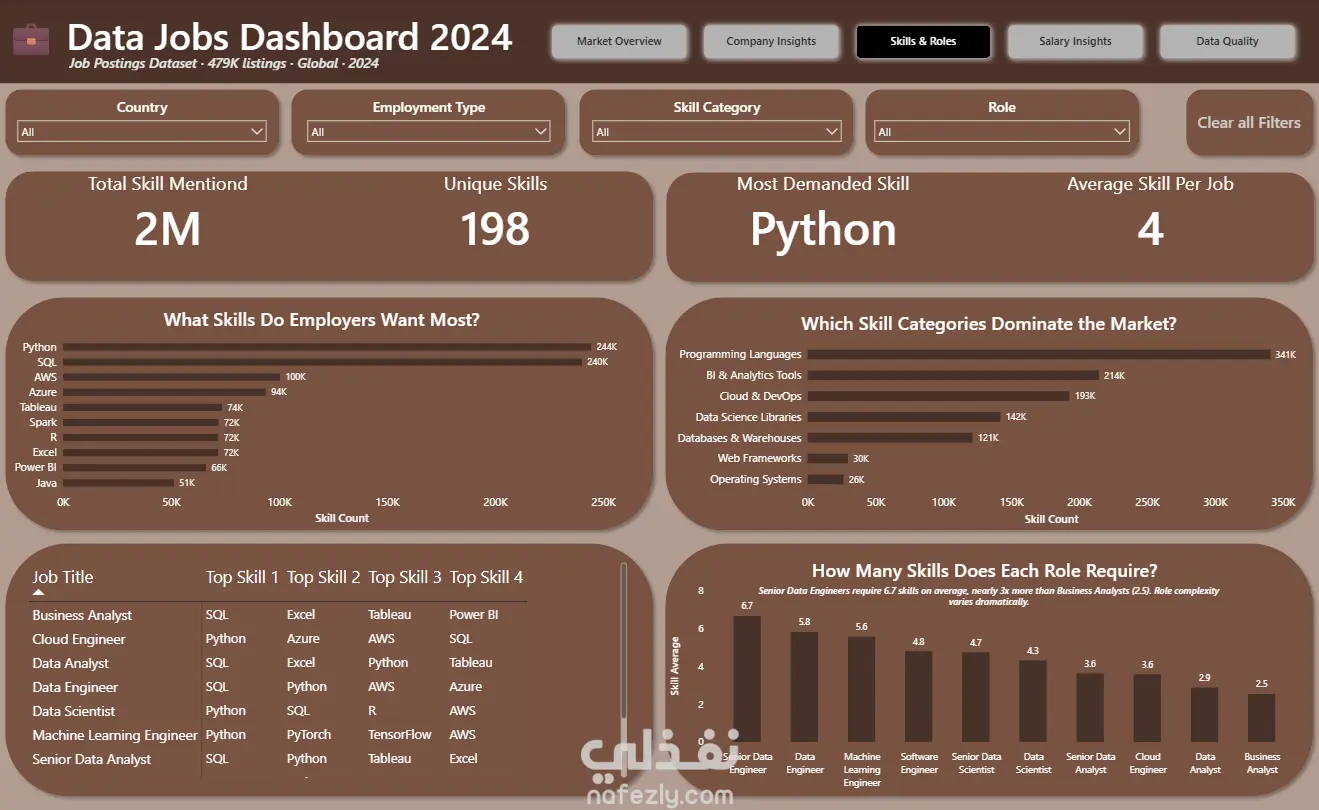Select the Azure bar in skills chart
The image size is (1319, 810).
tap(165, 392)
